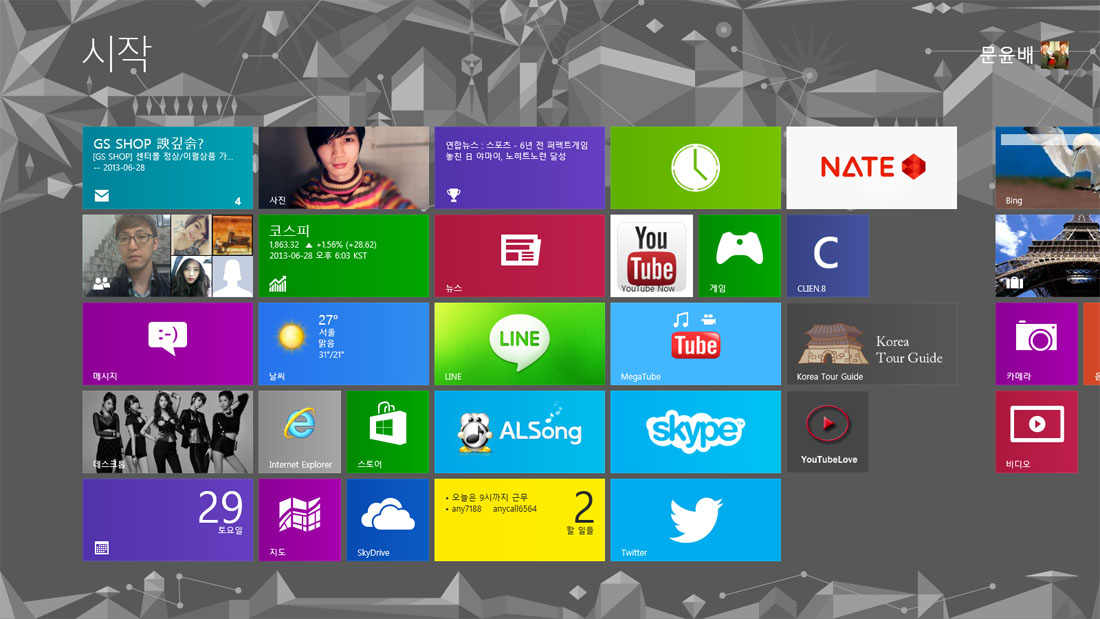Open the GS SHOP mail tile
1100x619 pixels.
pos(168,168)
